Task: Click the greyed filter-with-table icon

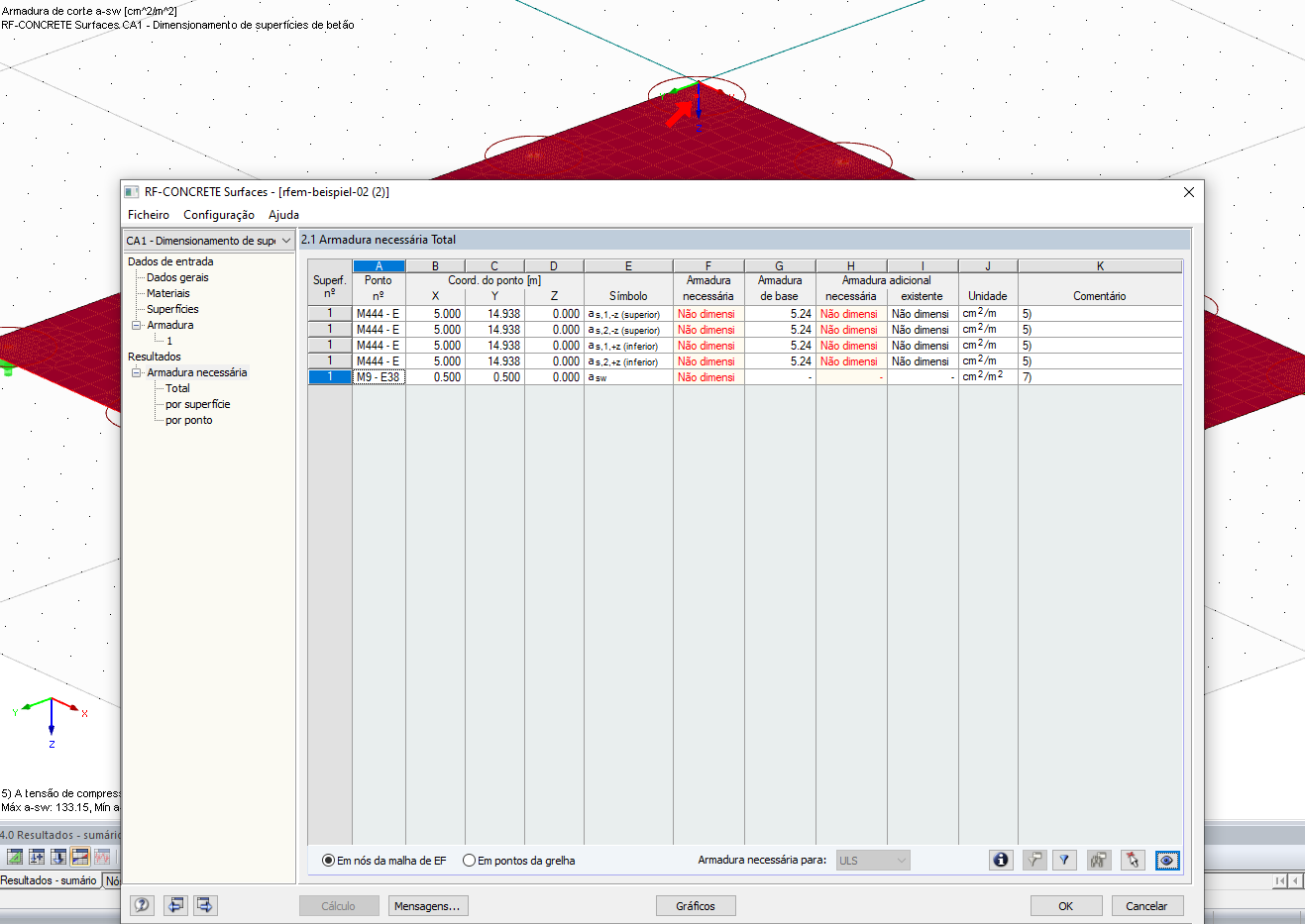Action: click(1033, 860)
